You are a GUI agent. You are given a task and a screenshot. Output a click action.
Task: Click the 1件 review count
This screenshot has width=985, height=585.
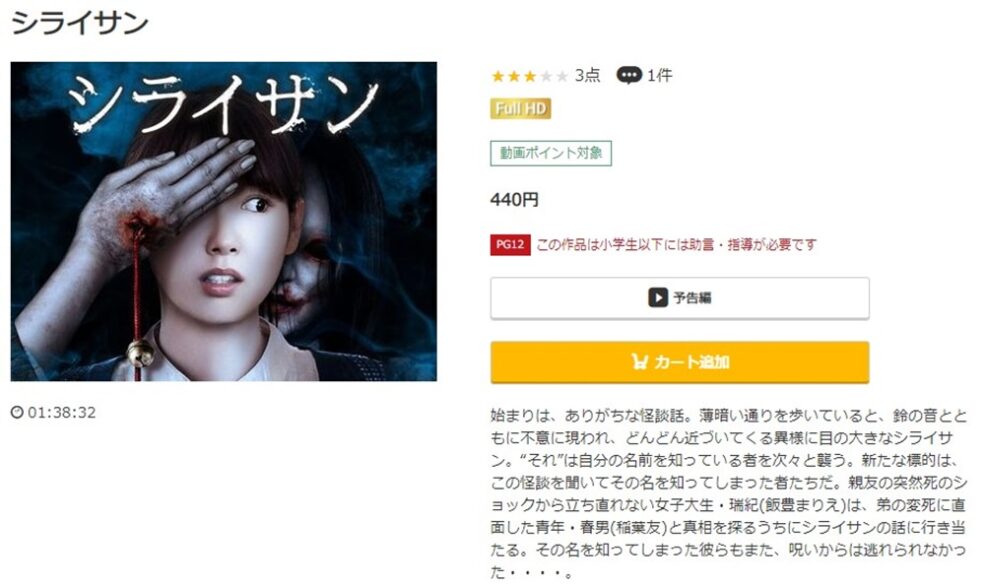pyautogui.click(x=660, y=75)
